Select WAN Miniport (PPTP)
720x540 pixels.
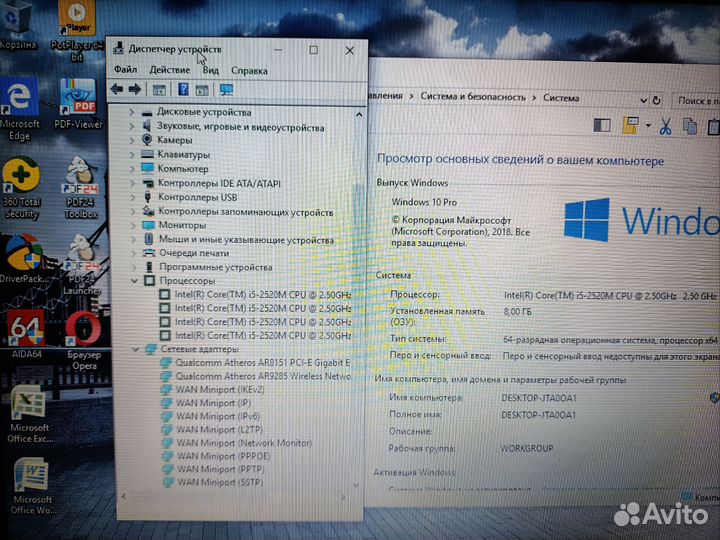pos(221,469)
